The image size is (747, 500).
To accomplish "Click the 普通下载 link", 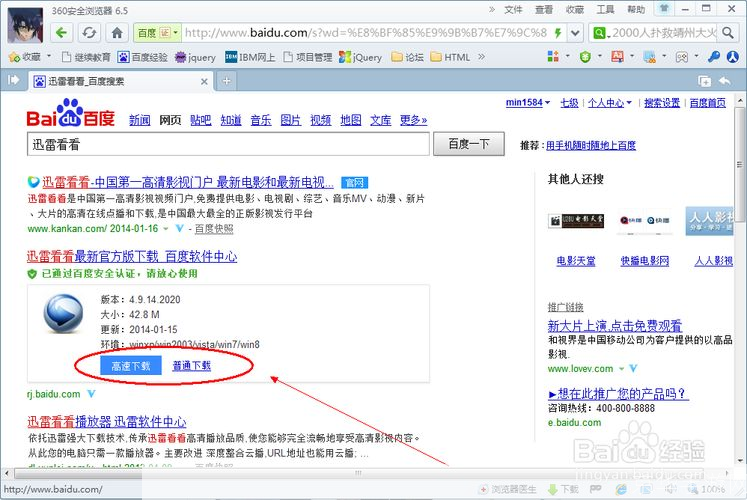I will tap(192, 366).
